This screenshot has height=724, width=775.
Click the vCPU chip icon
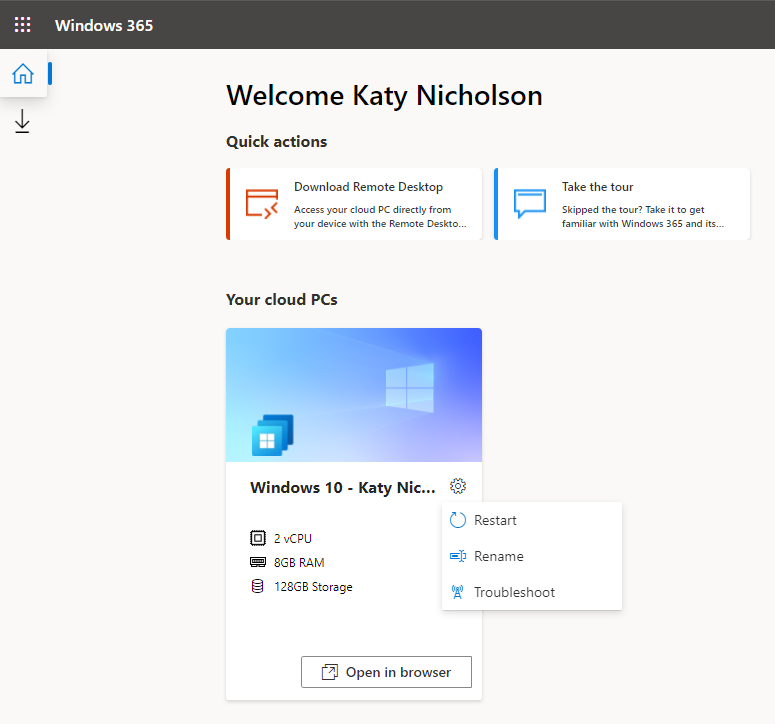click(x=258, y=538)
